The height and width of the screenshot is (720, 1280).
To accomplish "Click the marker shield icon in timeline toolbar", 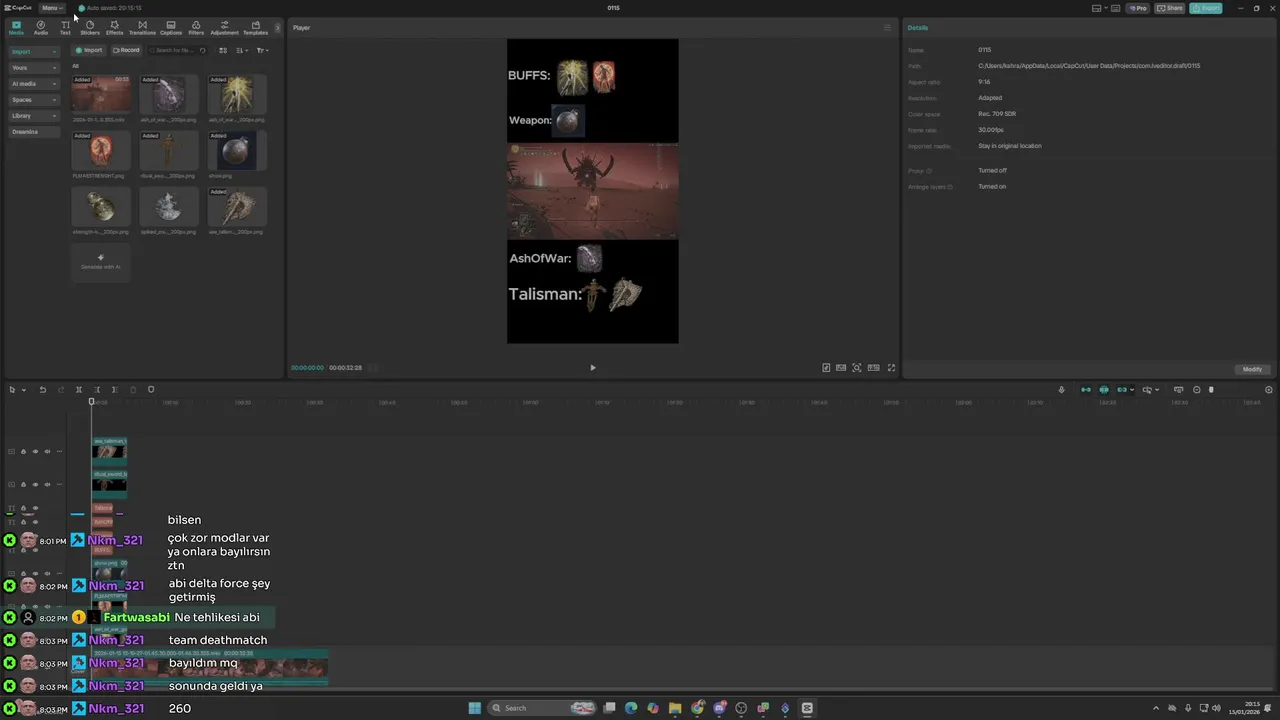I will tap(151, 390).
